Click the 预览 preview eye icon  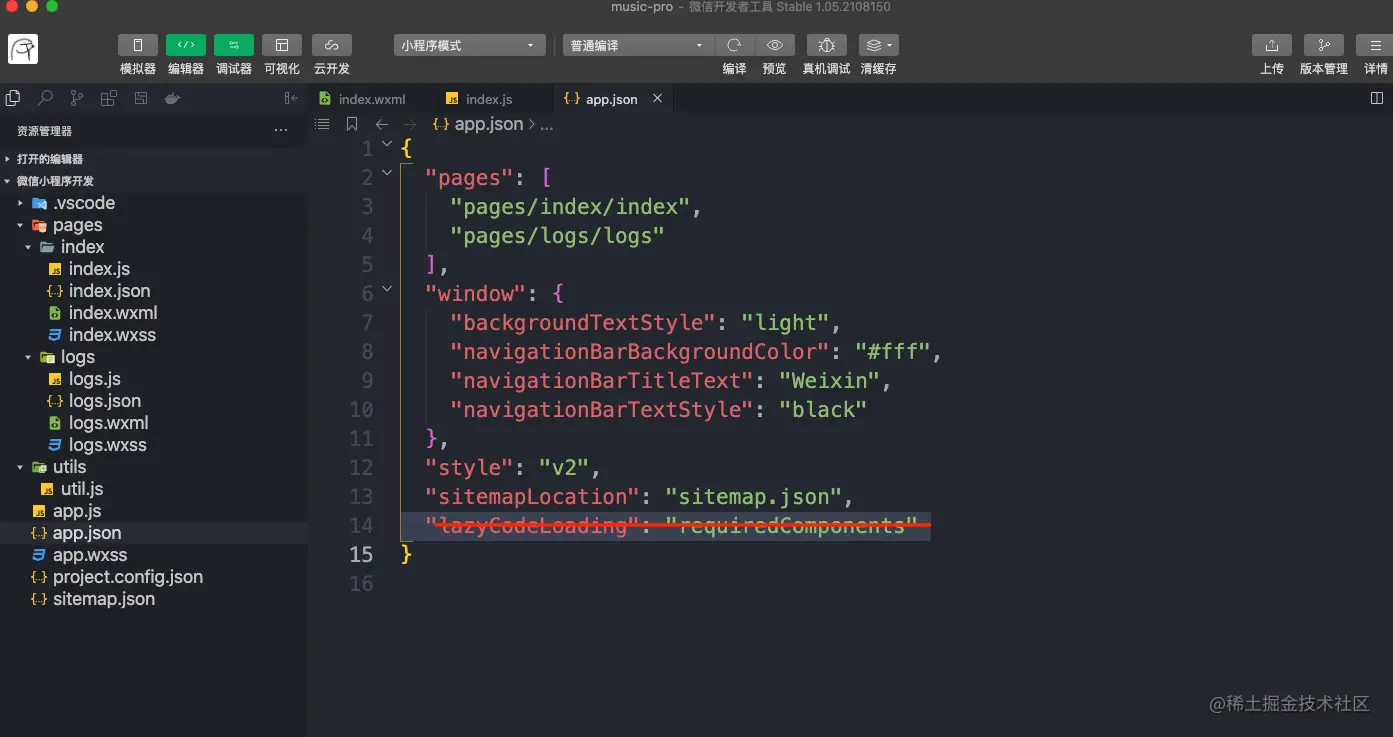point(775,45)
